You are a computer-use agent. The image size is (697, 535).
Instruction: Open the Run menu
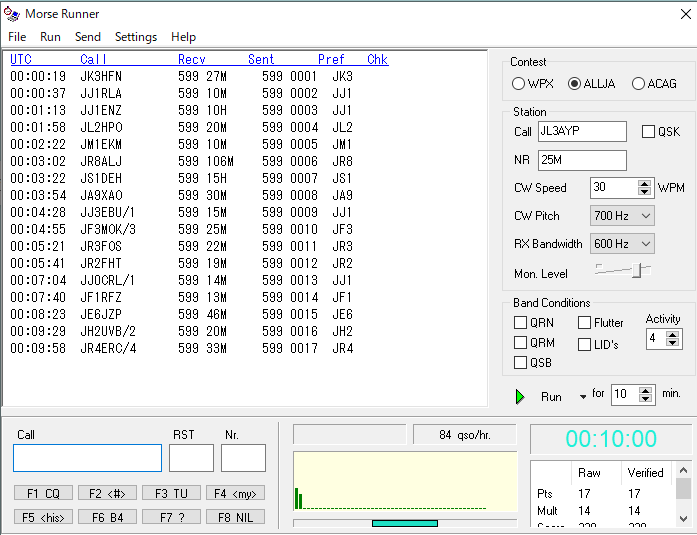50,37
